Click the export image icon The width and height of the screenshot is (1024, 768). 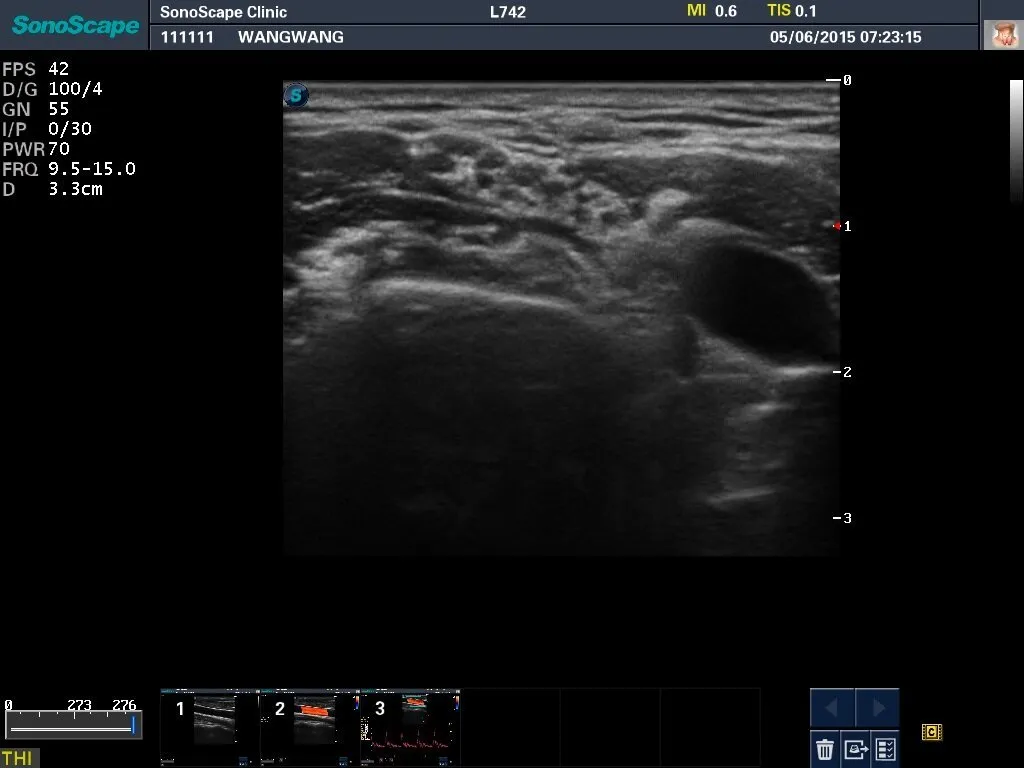[x=855, y=748]
